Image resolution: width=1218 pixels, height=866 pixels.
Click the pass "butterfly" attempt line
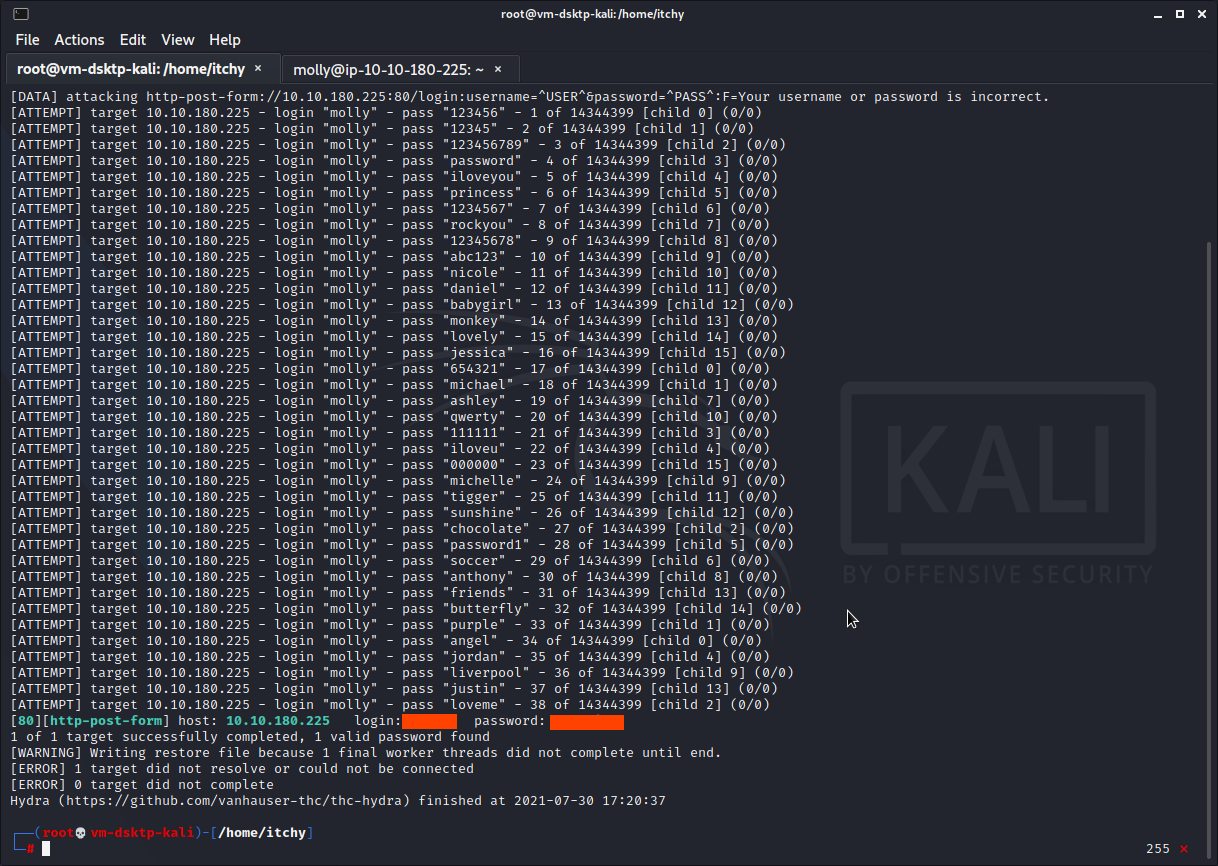[x=406, y=609]
